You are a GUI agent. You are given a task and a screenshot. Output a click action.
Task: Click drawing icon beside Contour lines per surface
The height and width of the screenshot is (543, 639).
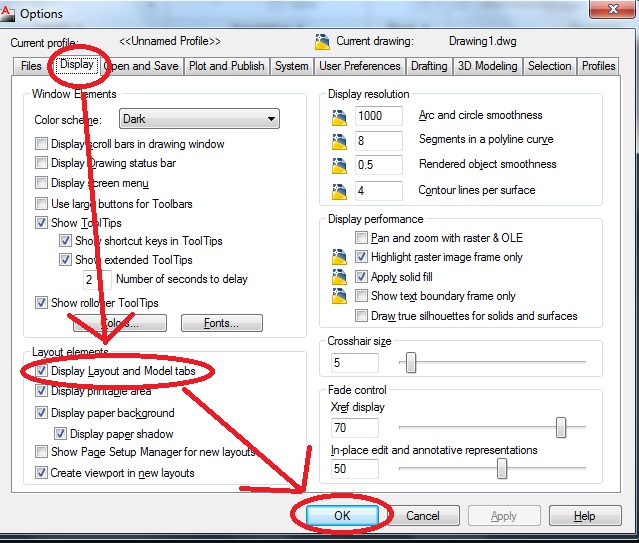pyautogui.click(x=339, y=192)
